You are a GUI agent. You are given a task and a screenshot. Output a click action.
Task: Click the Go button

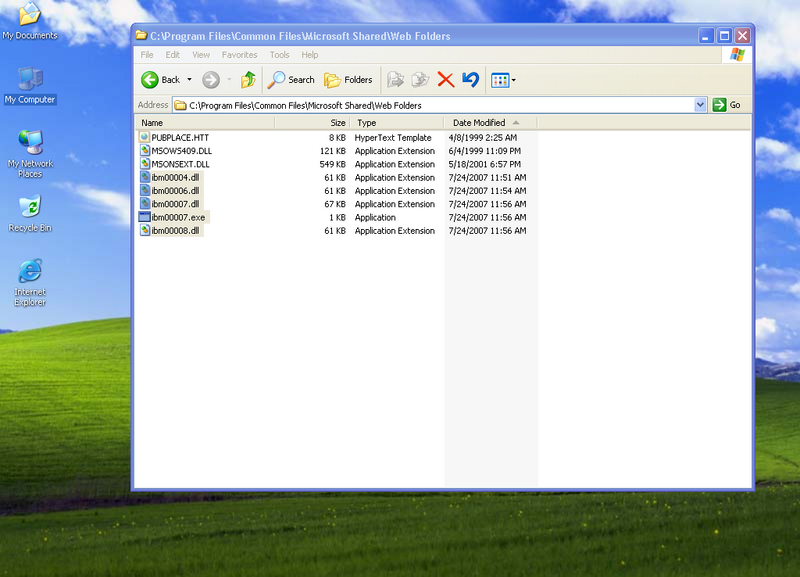click(727, 105)
